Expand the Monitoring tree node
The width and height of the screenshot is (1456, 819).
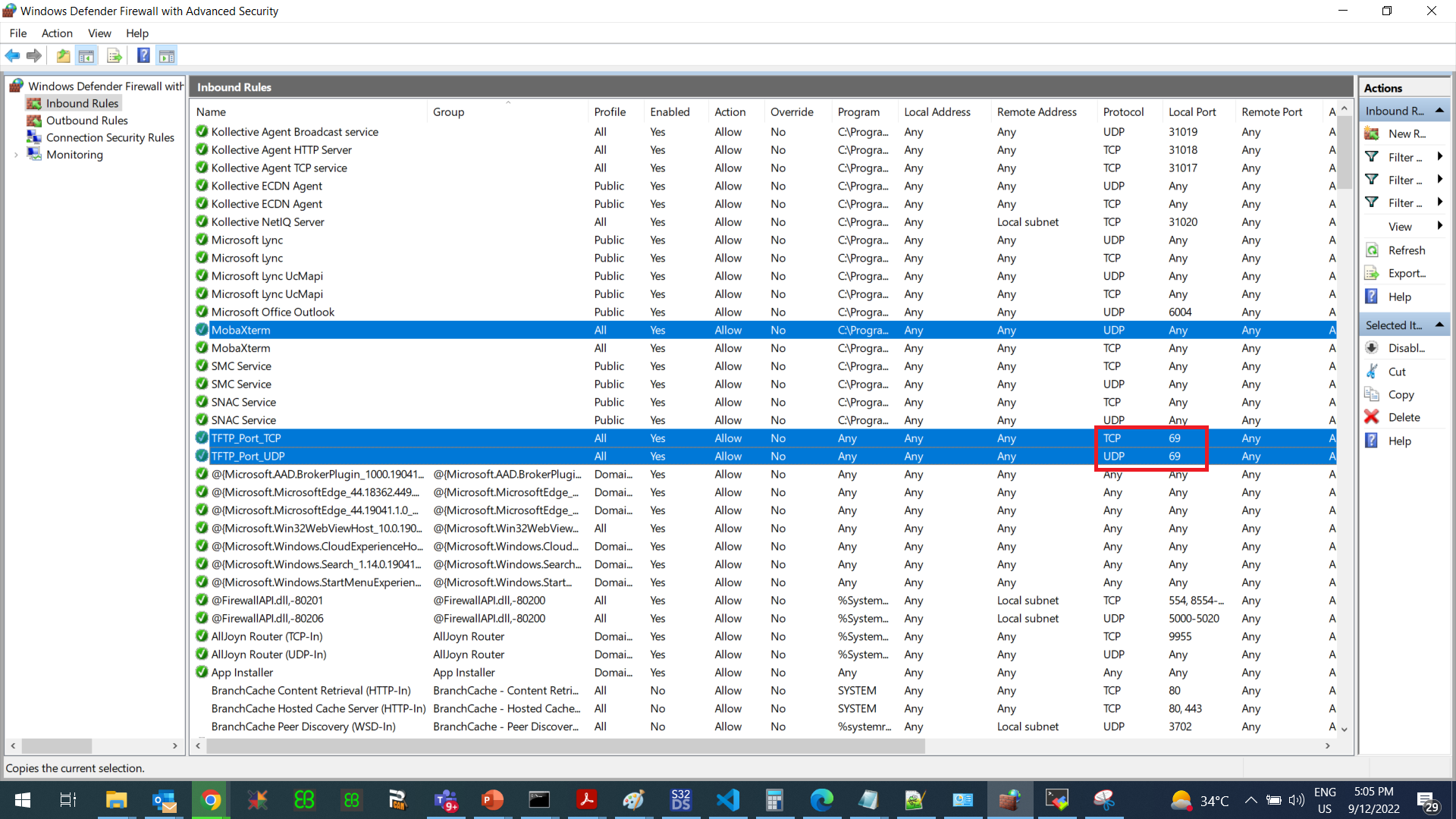[x=16, y=155]
